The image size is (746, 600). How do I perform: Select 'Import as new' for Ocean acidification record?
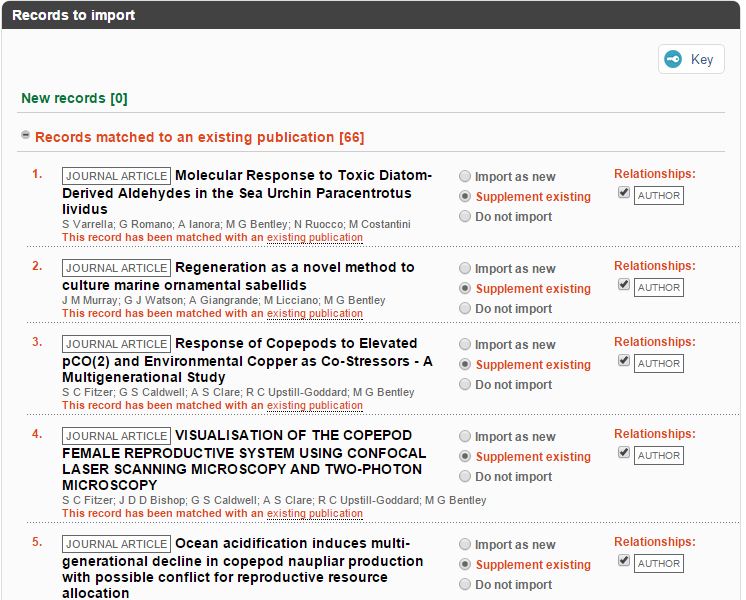465,544
